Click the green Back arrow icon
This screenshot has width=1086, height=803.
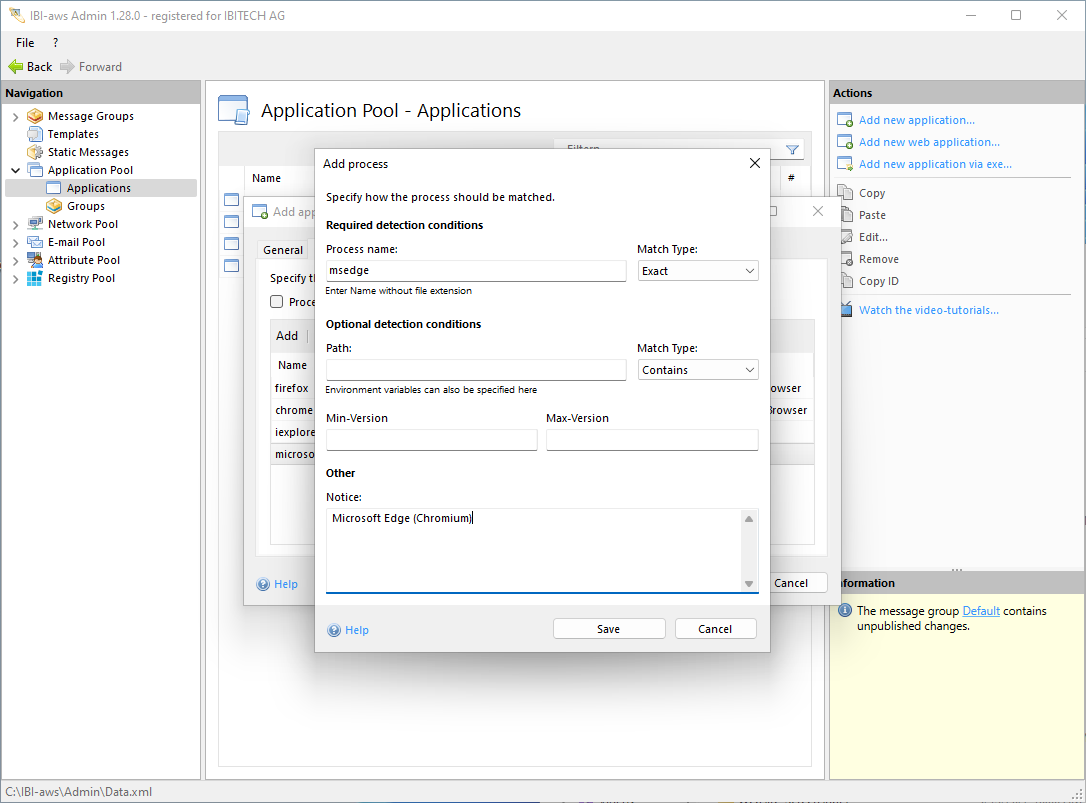click(x=16, y=67)
